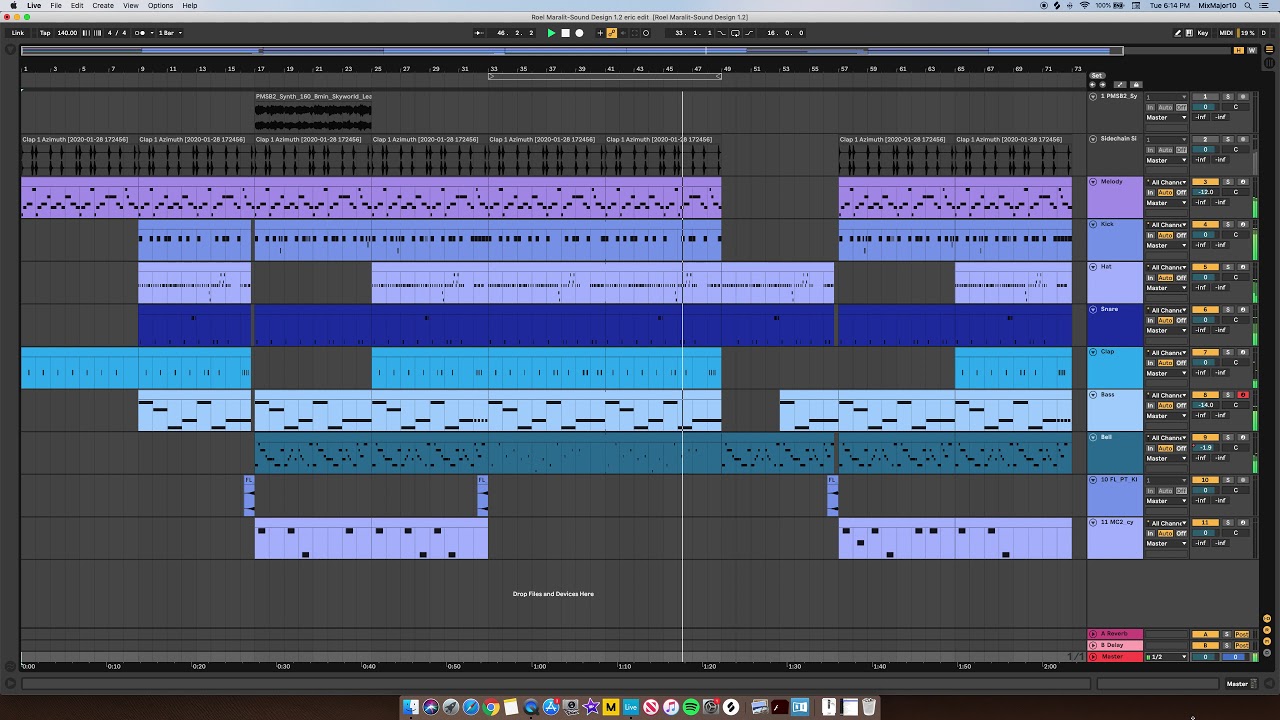Fold the Clap track
The image size is (1280, 720).
pyautogui.click(x=1093, y=352)
